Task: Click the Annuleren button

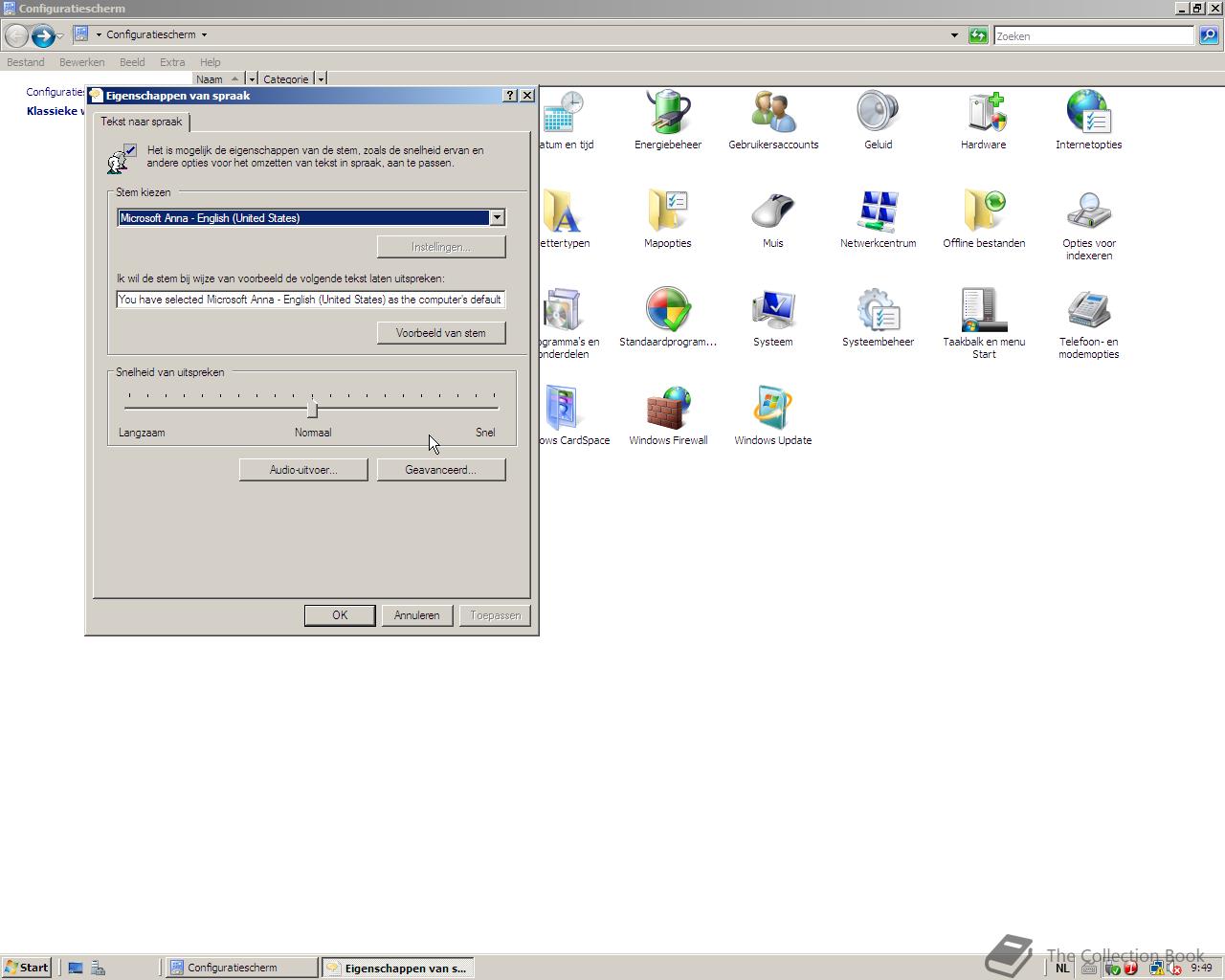Action: [417, 615]
